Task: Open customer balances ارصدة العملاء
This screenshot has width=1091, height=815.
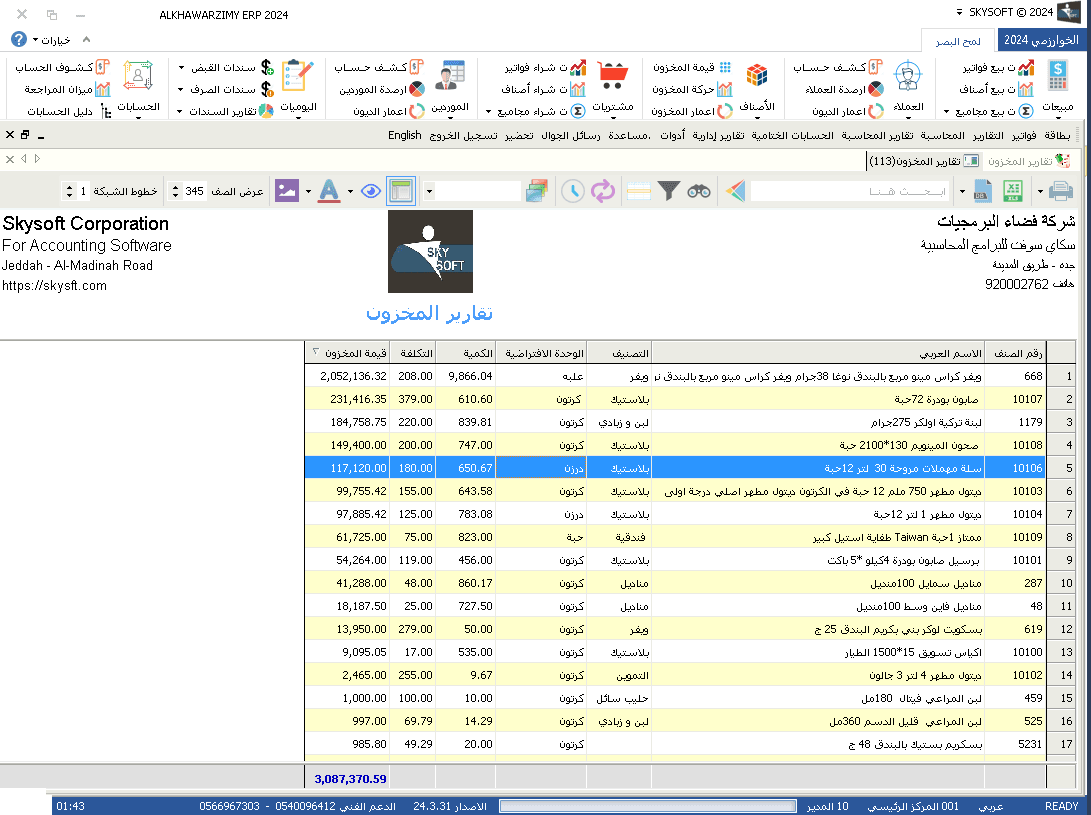Action: (844, 89)
